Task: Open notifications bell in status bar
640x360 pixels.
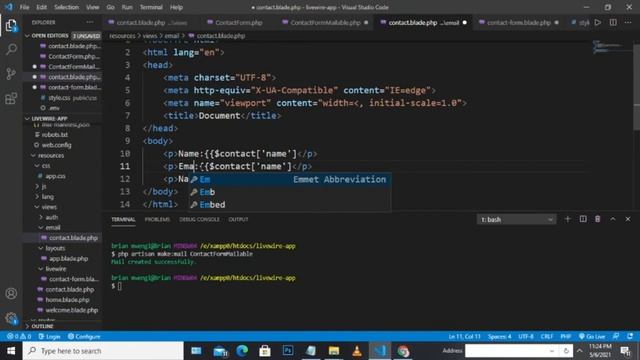Action: [630, 336]
